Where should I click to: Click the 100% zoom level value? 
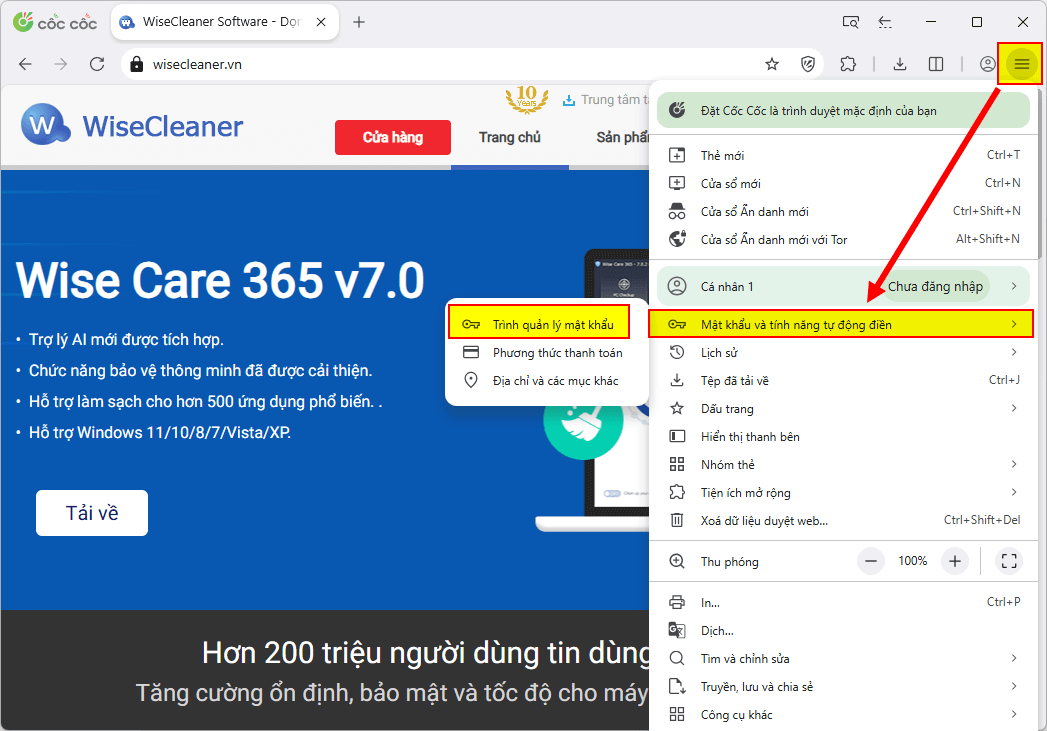913,561
